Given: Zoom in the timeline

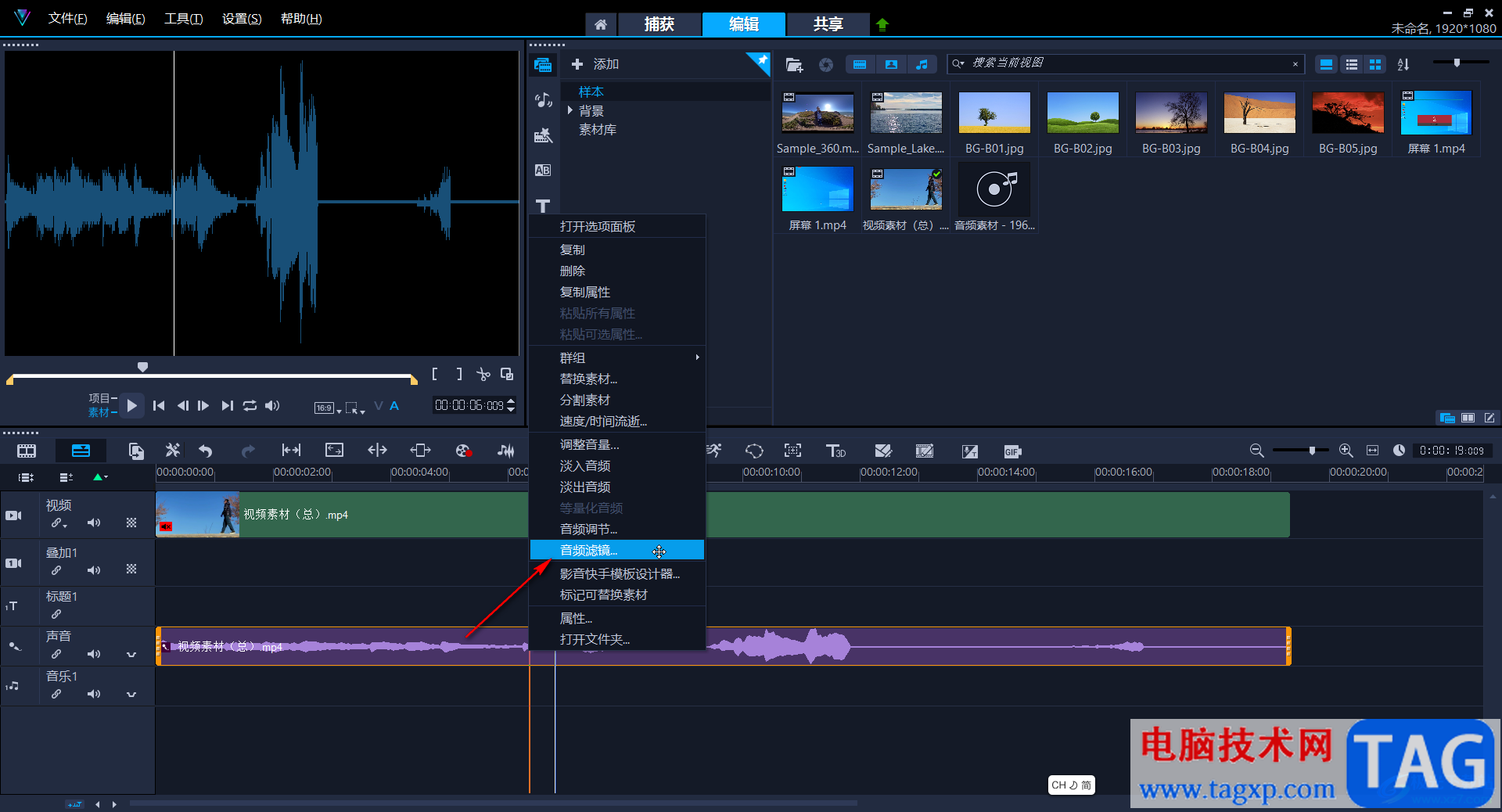Looking at the screenshot, I should (1346, 451).
